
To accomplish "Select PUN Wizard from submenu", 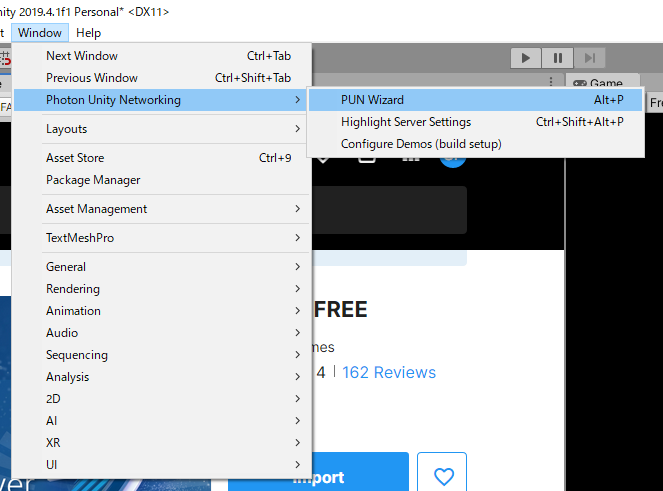I will (475, 100).
